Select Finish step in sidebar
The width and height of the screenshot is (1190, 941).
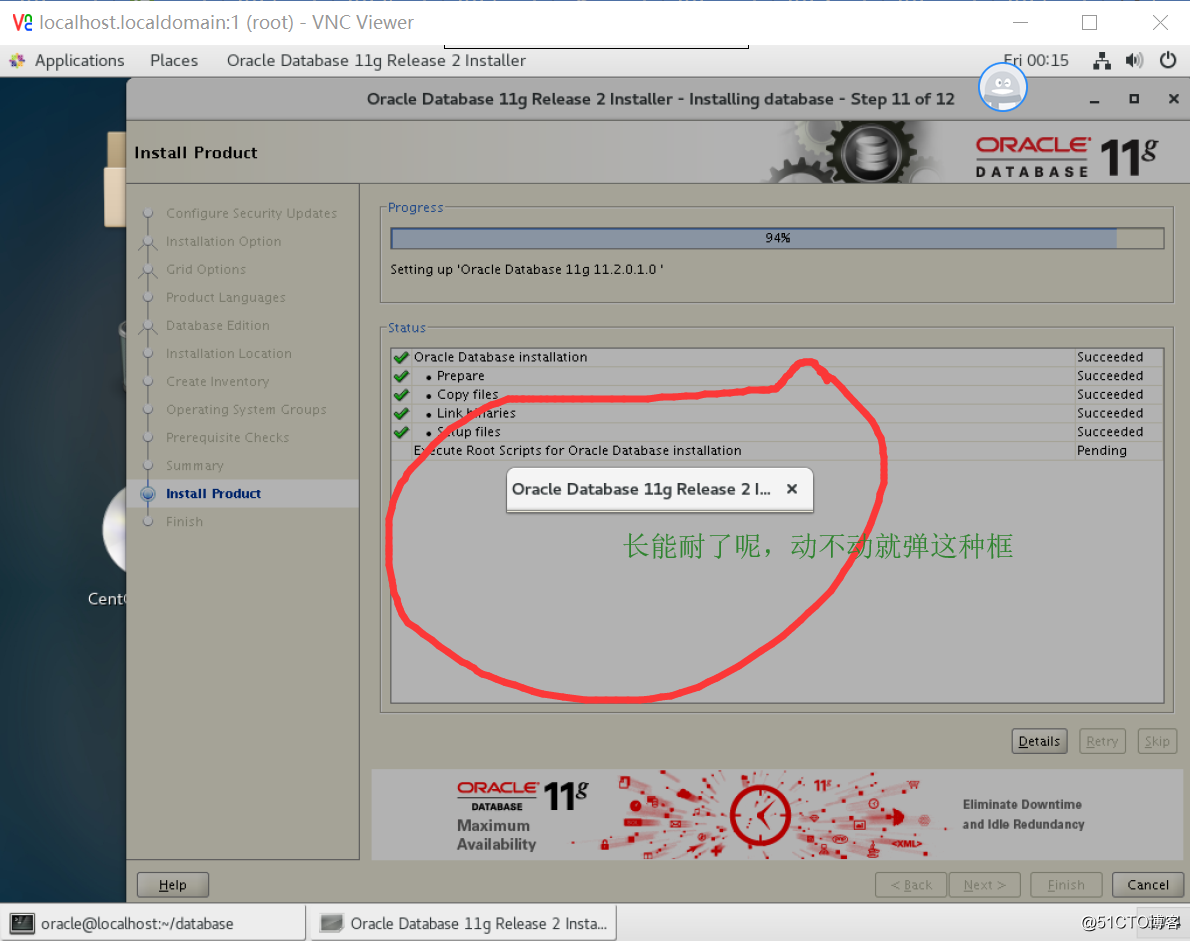184,522
